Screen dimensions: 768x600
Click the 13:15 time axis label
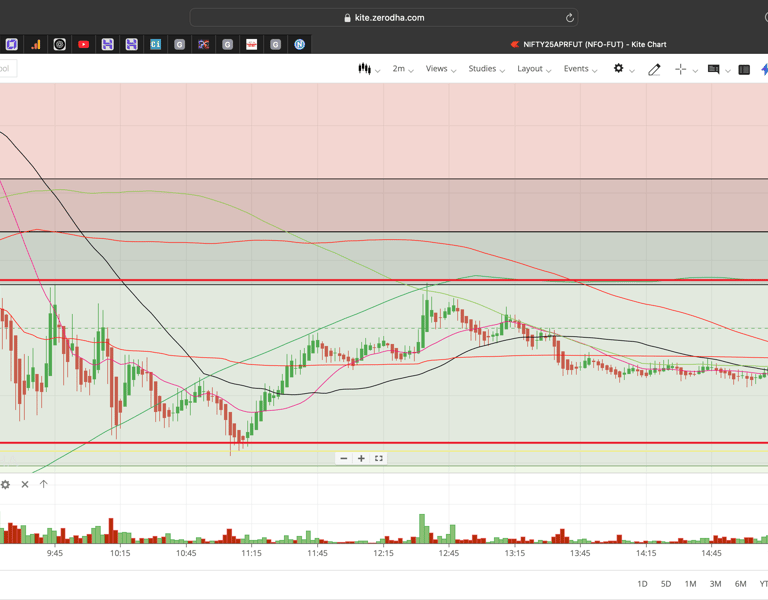pos(515,553)
